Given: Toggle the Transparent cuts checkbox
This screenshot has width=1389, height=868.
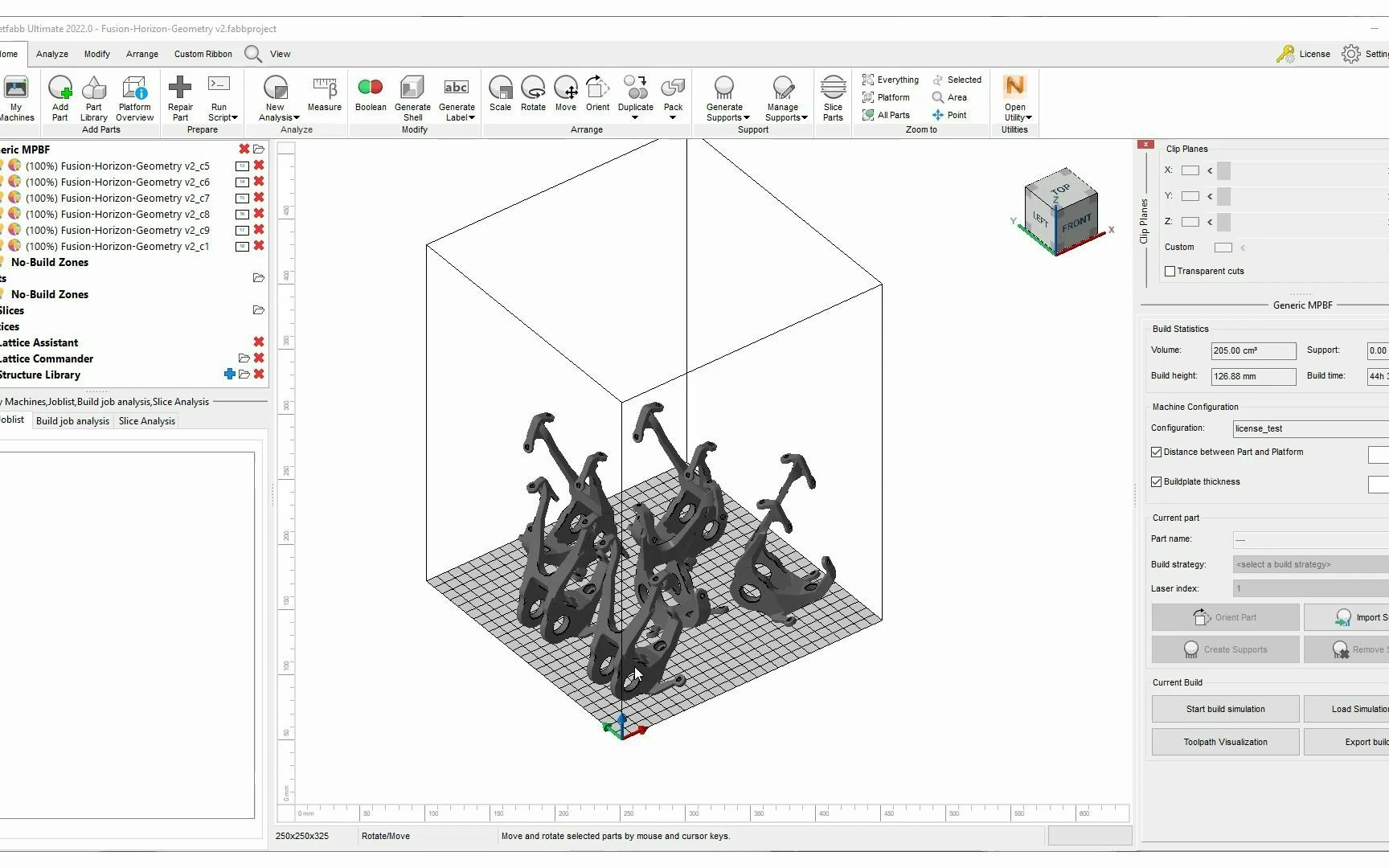Looking at the screenshot, I should (1170, 271).
